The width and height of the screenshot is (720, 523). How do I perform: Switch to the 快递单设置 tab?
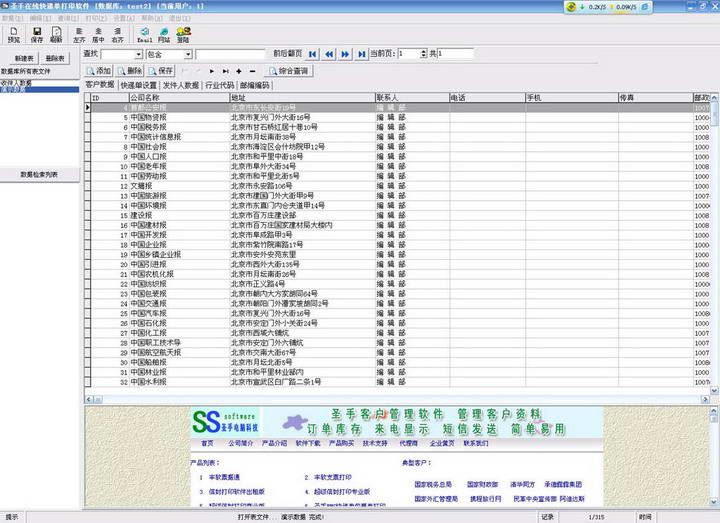point(139,86)
